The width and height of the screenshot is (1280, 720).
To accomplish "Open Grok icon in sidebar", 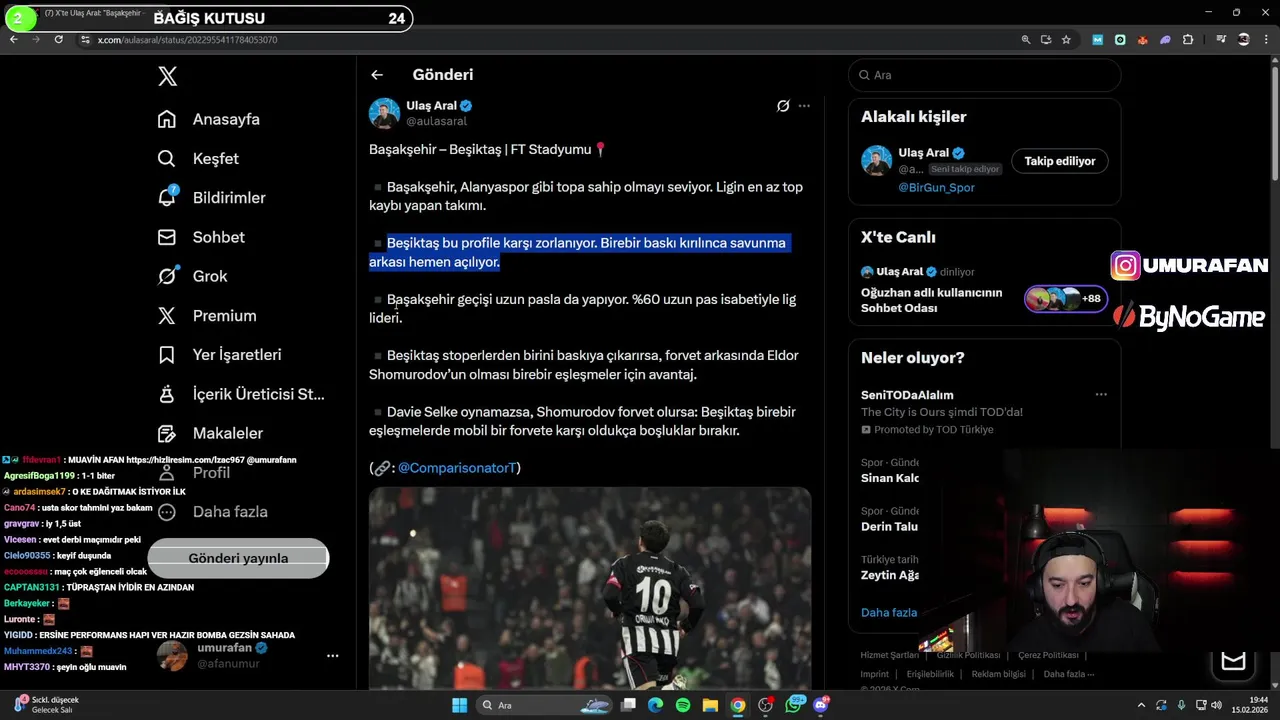I will tap(167, 276).
